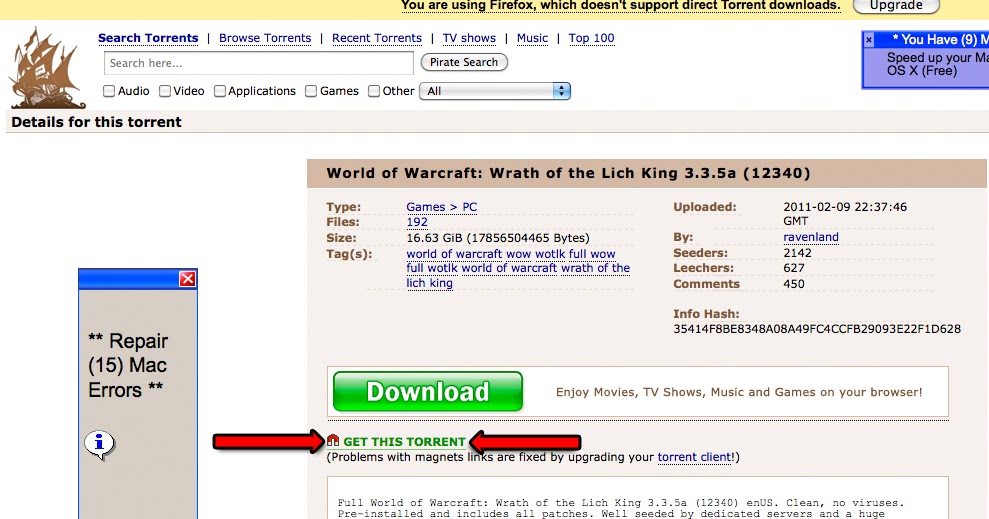Click the '16.63 GiB (17856504465 Bytes)' size text
This screenshot has height=519, width=989.
click(498, 238)
